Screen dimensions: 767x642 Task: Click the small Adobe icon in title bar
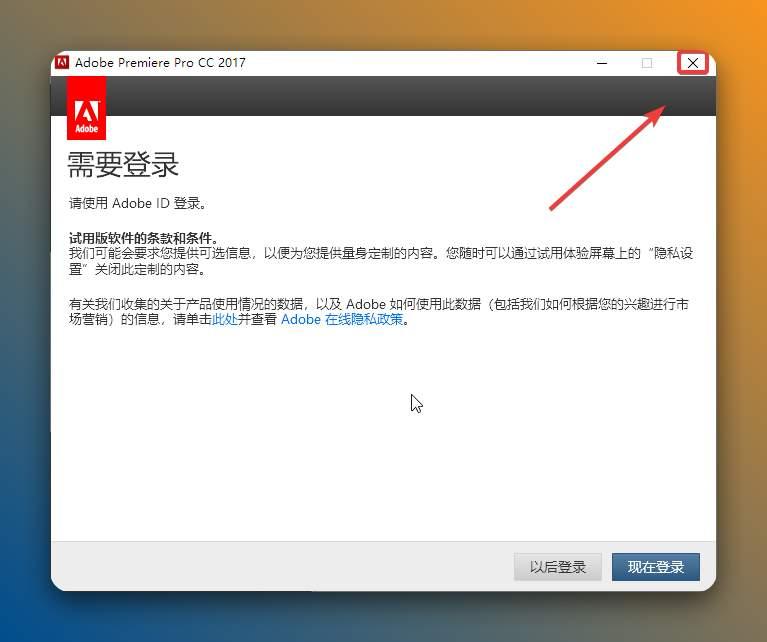62,63
